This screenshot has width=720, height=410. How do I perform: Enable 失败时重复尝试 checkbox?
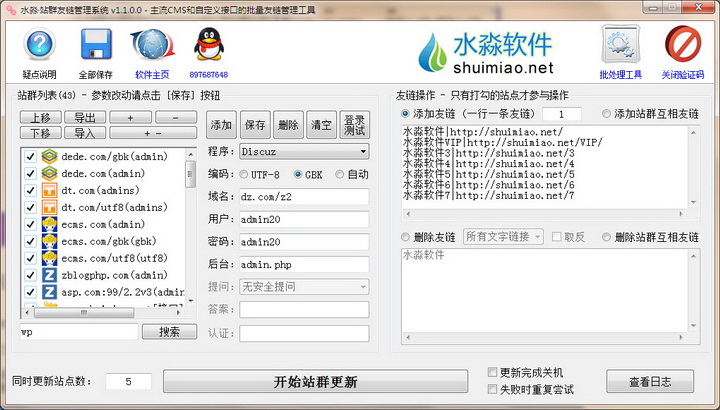point(492,389)
